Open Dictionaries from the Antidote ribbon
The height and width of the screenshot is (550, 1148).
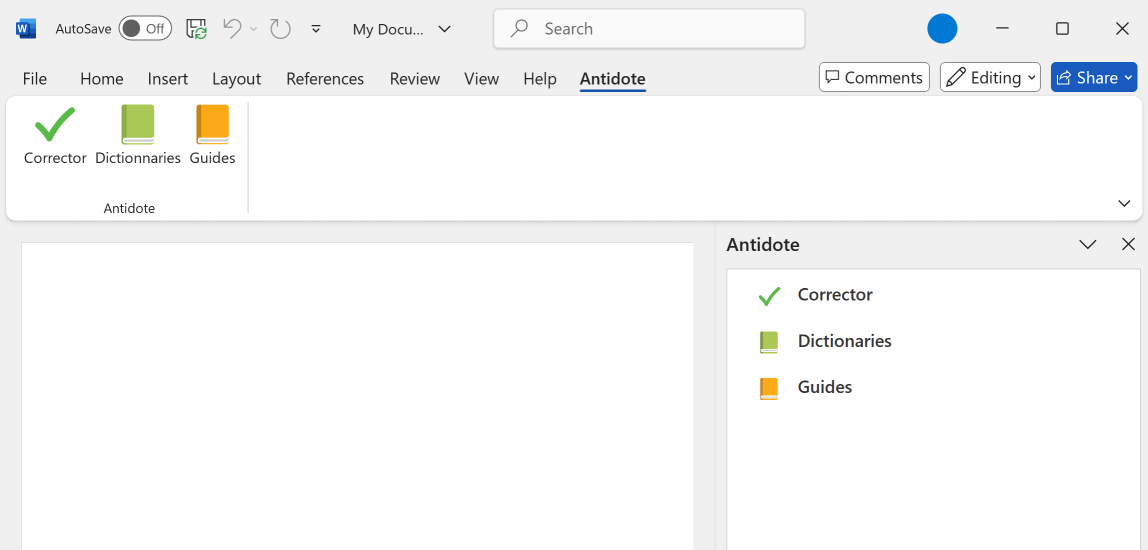click(138, 135)
